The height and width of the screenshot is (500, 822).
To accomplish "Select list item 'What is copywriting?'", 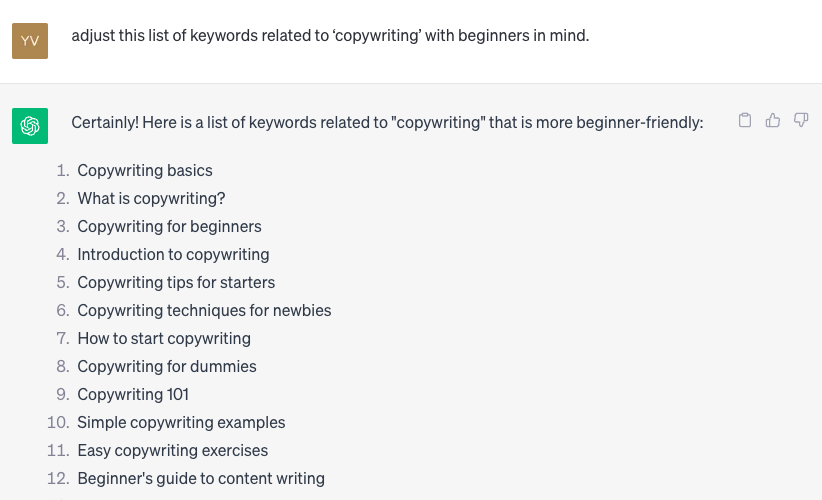I will point(151,199).
